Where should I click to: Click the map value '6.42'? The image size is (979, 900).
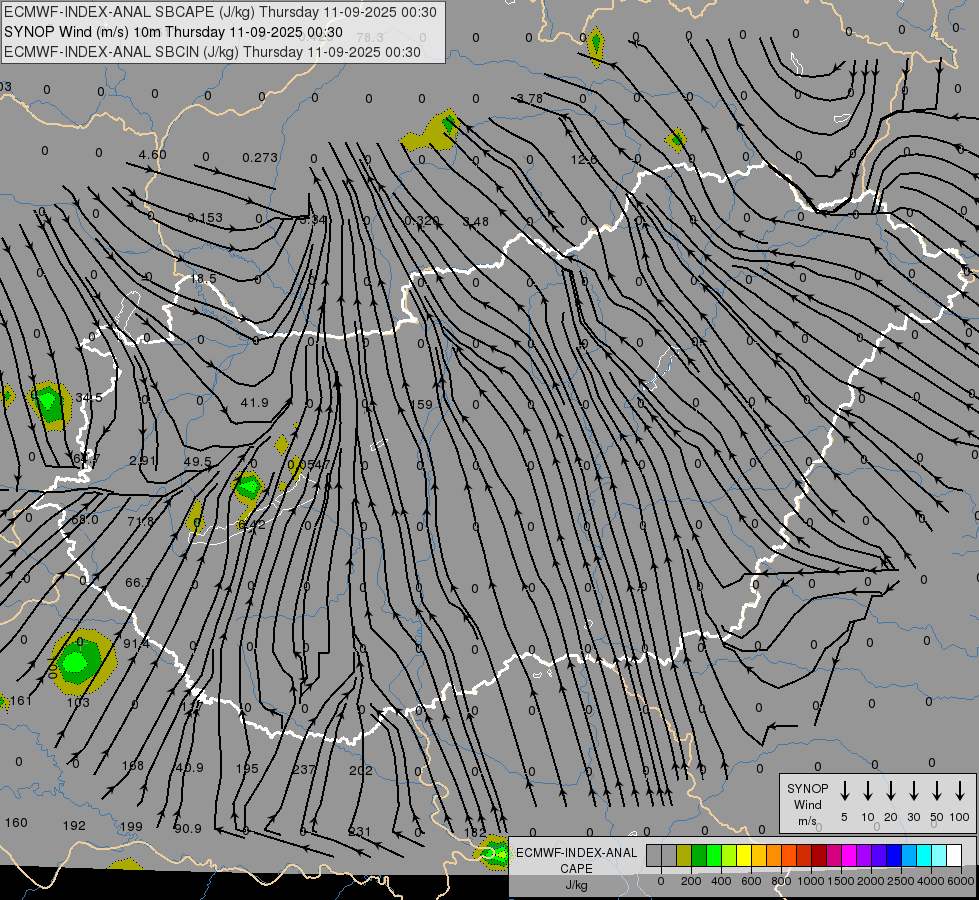point(251,524)
